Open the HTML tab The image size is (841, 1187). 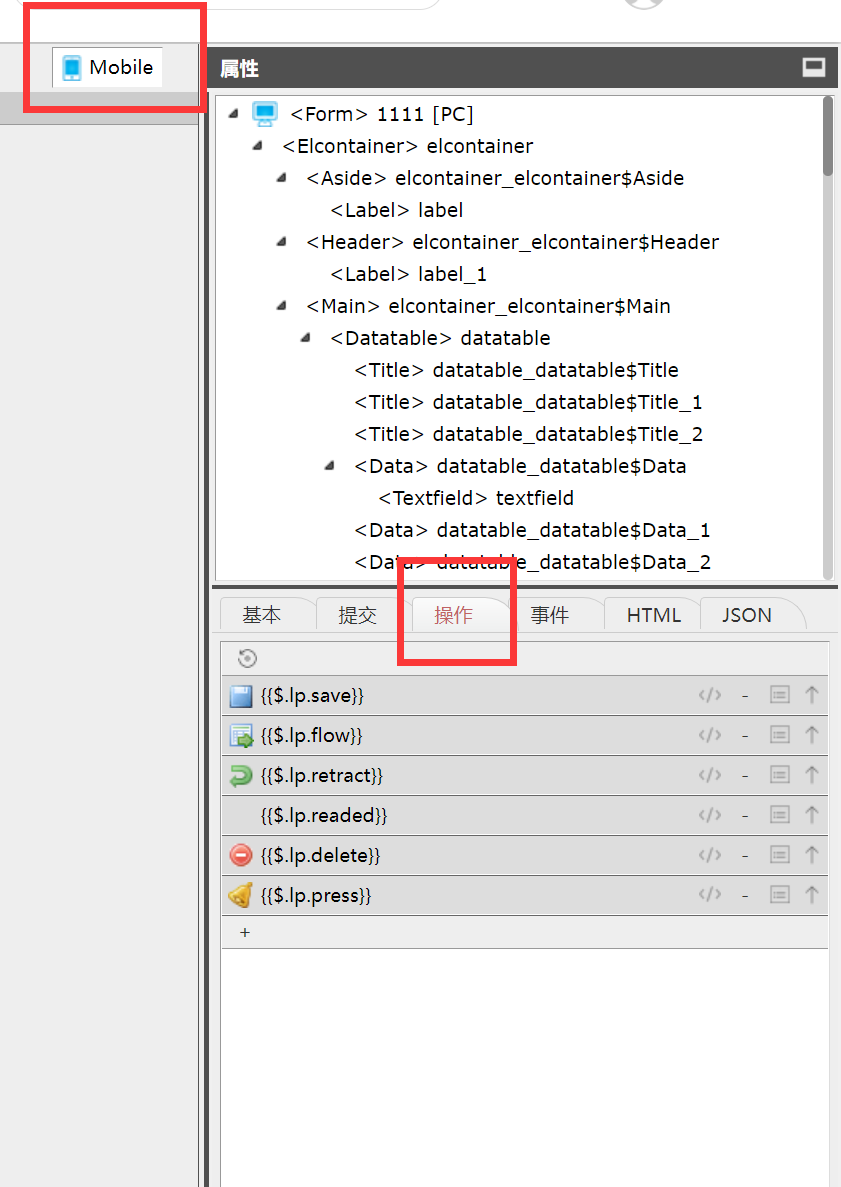point(654,615)
